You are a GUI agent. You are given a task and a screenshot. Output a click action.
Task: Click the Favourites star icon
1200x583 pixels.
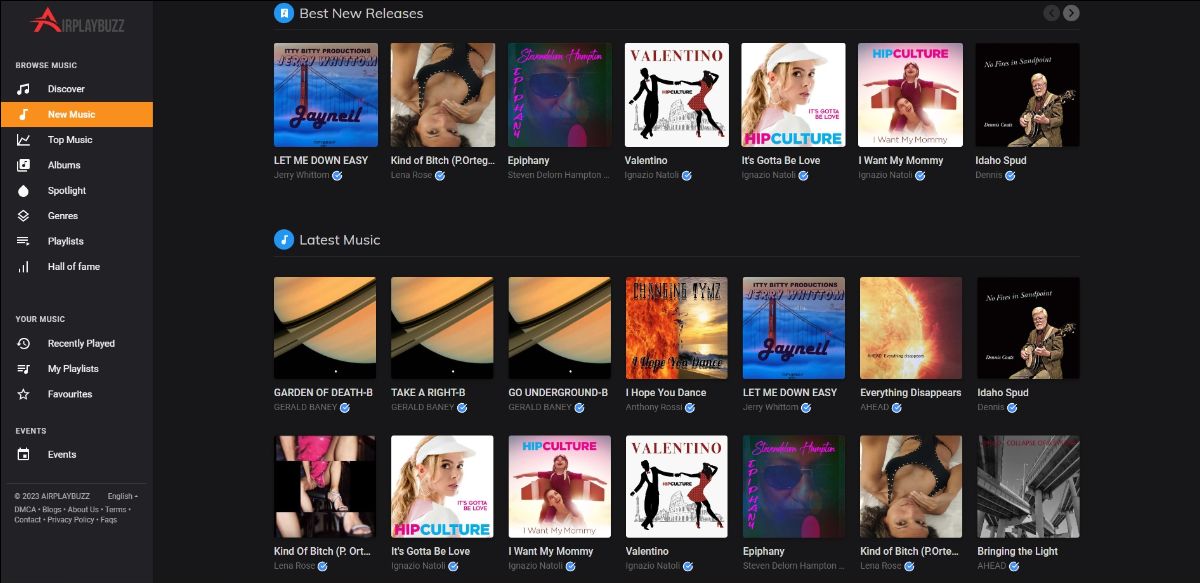click(24, 394)
